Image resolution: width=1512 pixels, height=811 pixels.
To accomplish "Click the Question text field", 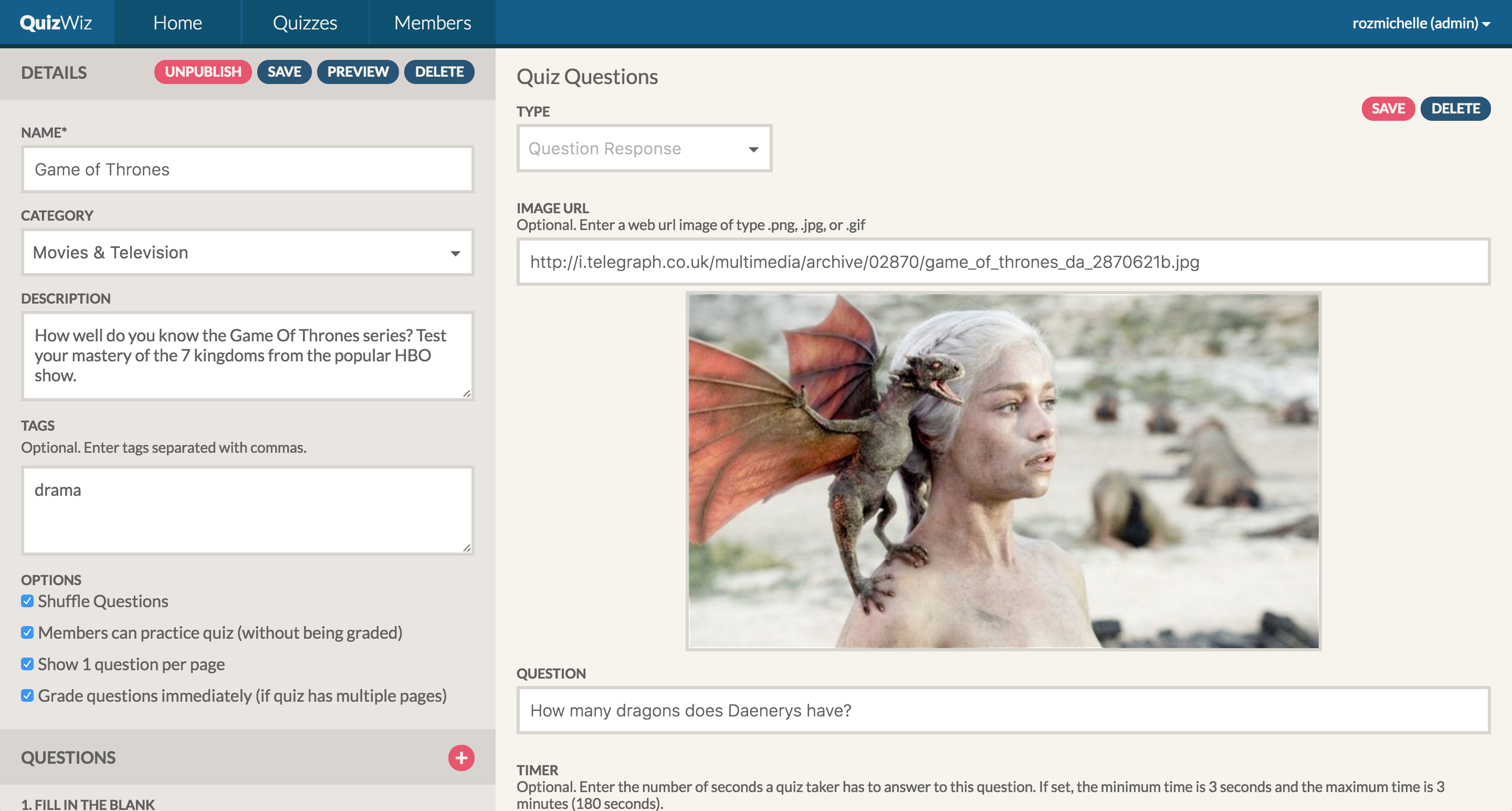I will pos(1003,711).
